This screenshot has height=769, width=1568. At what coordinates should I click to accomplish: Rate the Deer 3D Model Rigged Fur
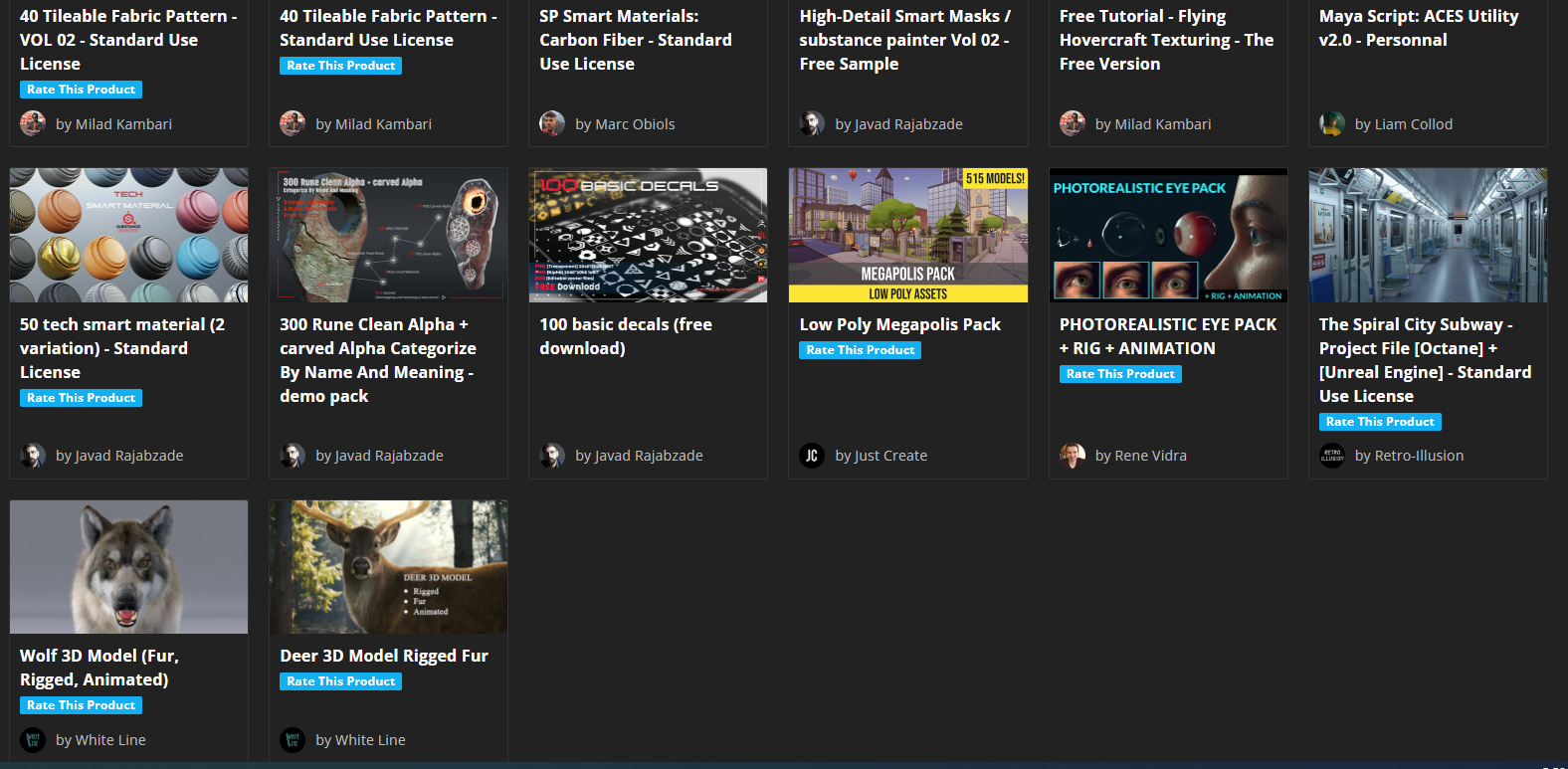tap(340, 681)
